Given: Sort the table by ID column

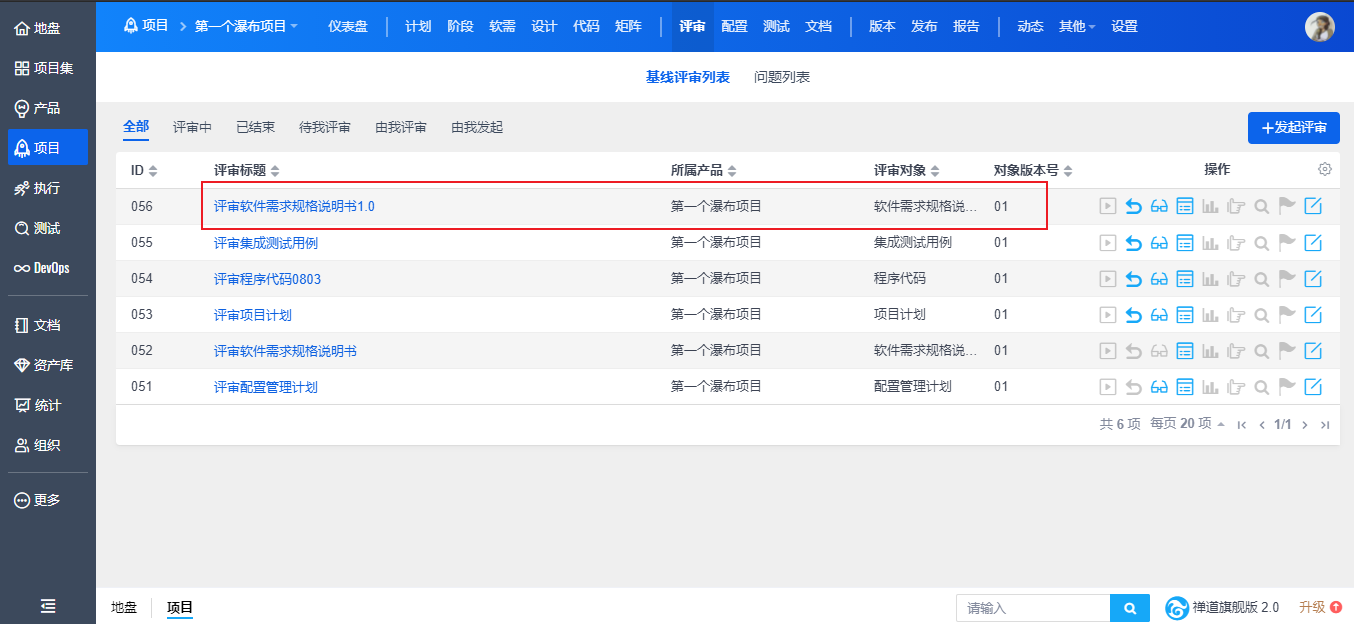Looking at the screenshot, I should coord(144,170).
